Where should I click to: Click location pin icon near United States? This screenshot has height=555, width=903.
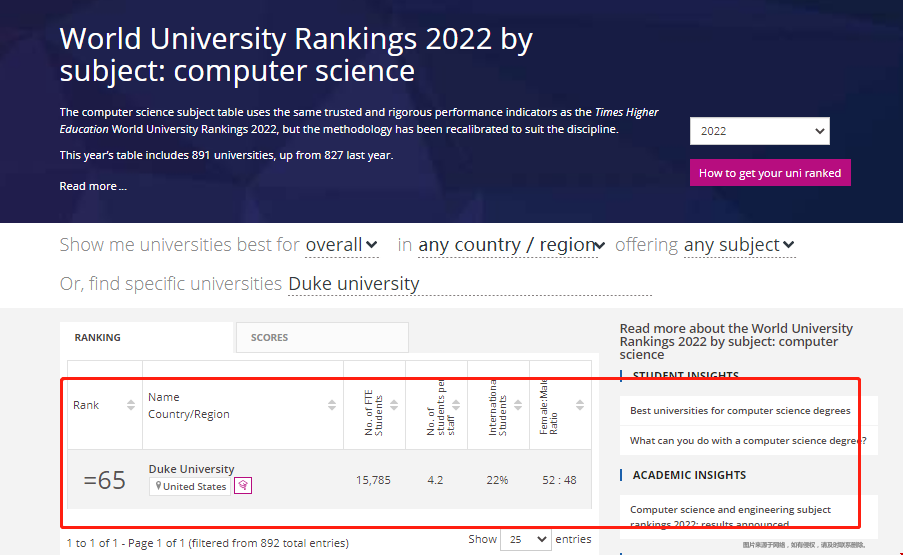158,486
